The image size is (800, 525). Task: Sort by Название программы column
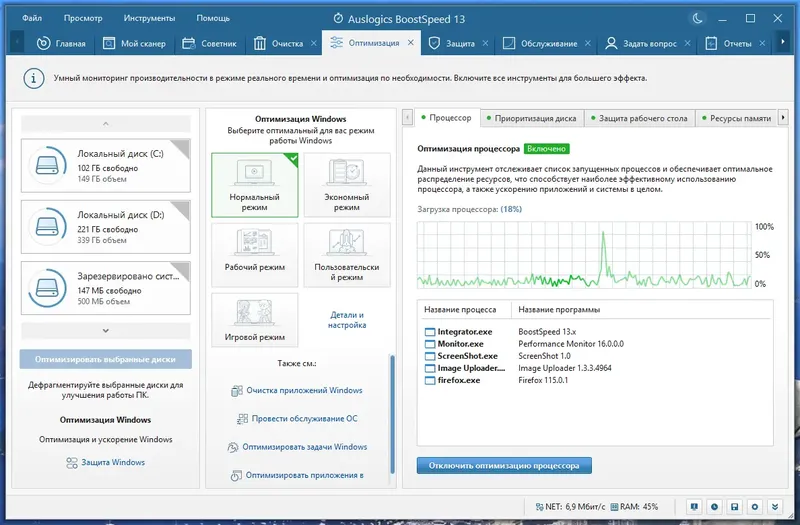coord(559,309)
